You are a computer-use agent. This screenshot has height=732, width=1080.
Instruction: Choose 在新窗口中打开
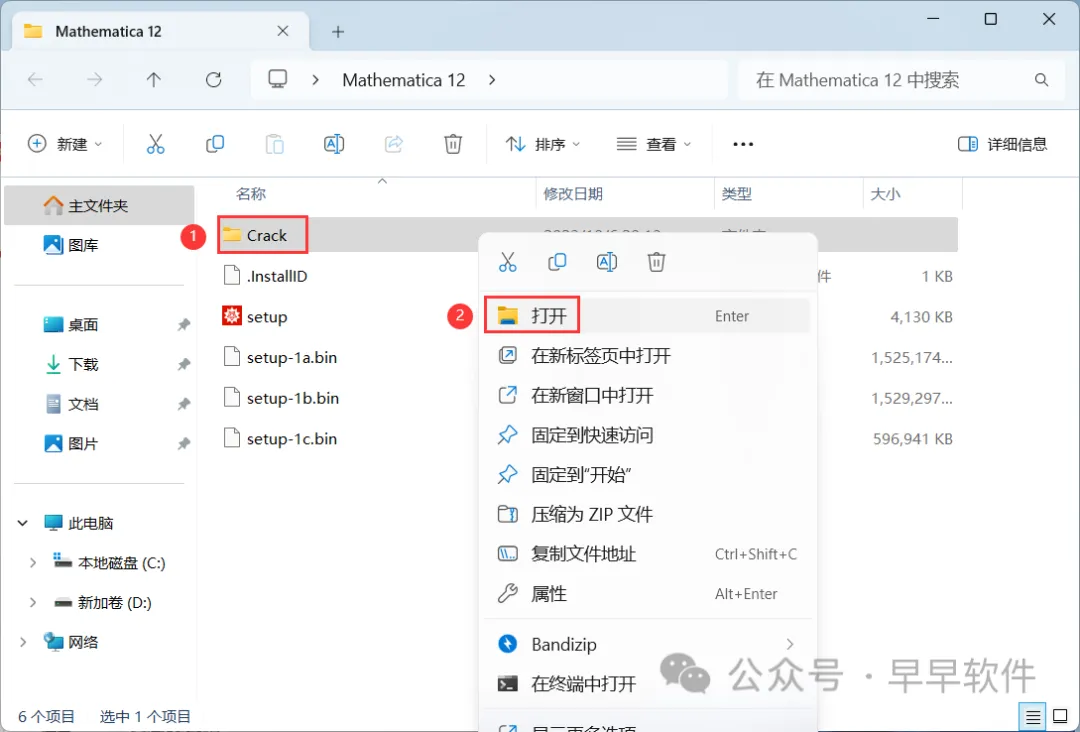tap(647, 395)
